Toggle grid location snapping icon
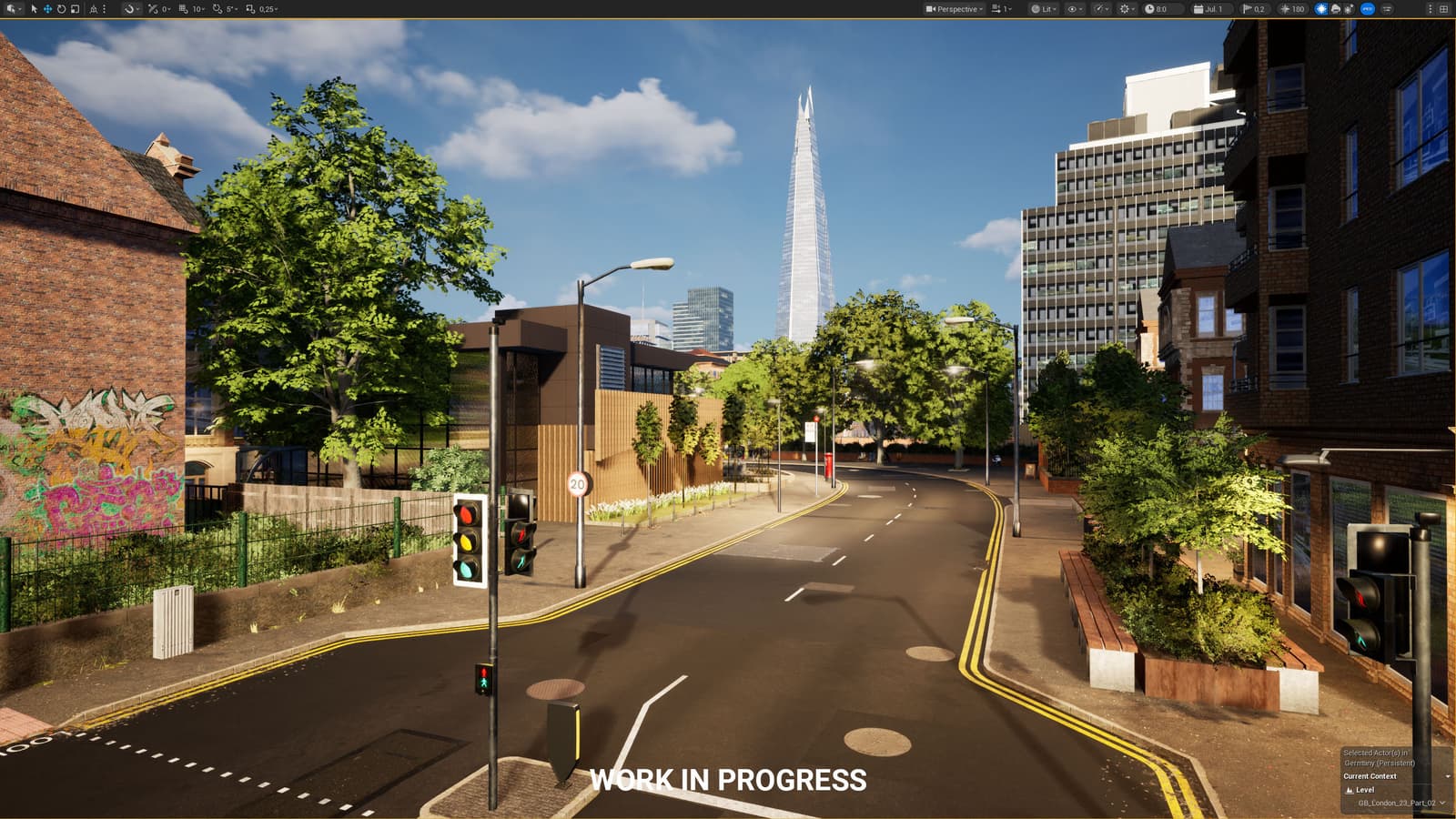1456x819 pixels. tap(183, 9)
